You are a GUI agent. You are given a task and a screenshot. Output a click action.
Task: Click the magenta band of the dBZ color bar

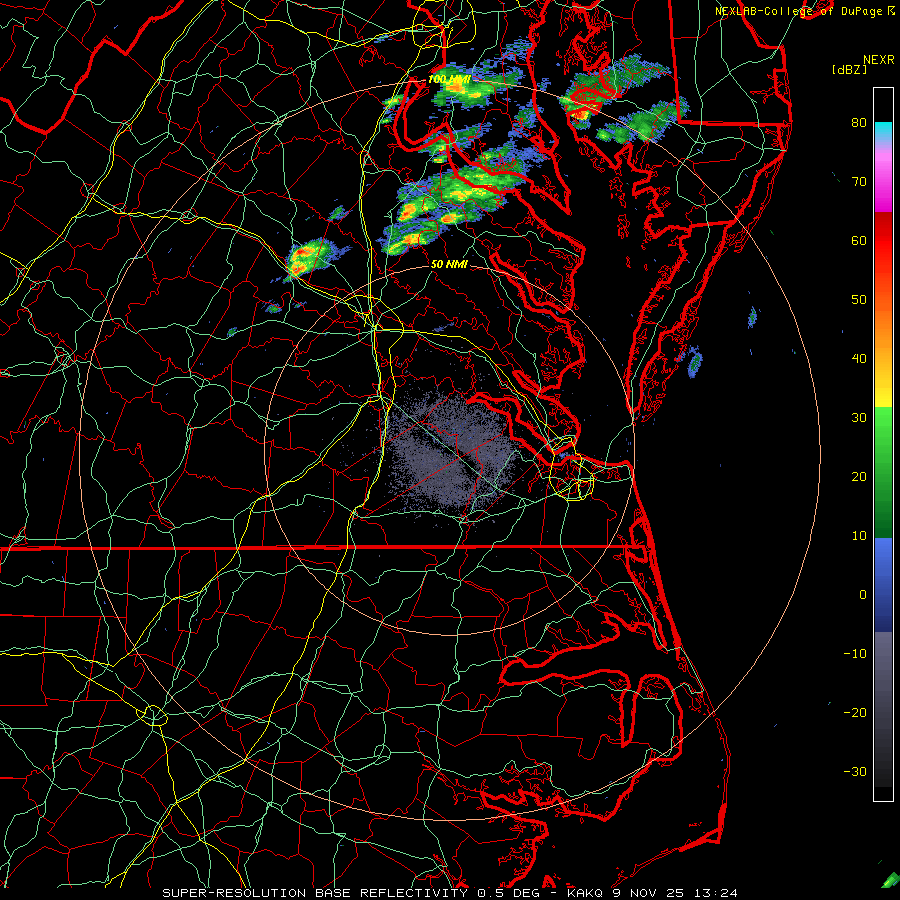pyautogui.click(x=883, y=184)
